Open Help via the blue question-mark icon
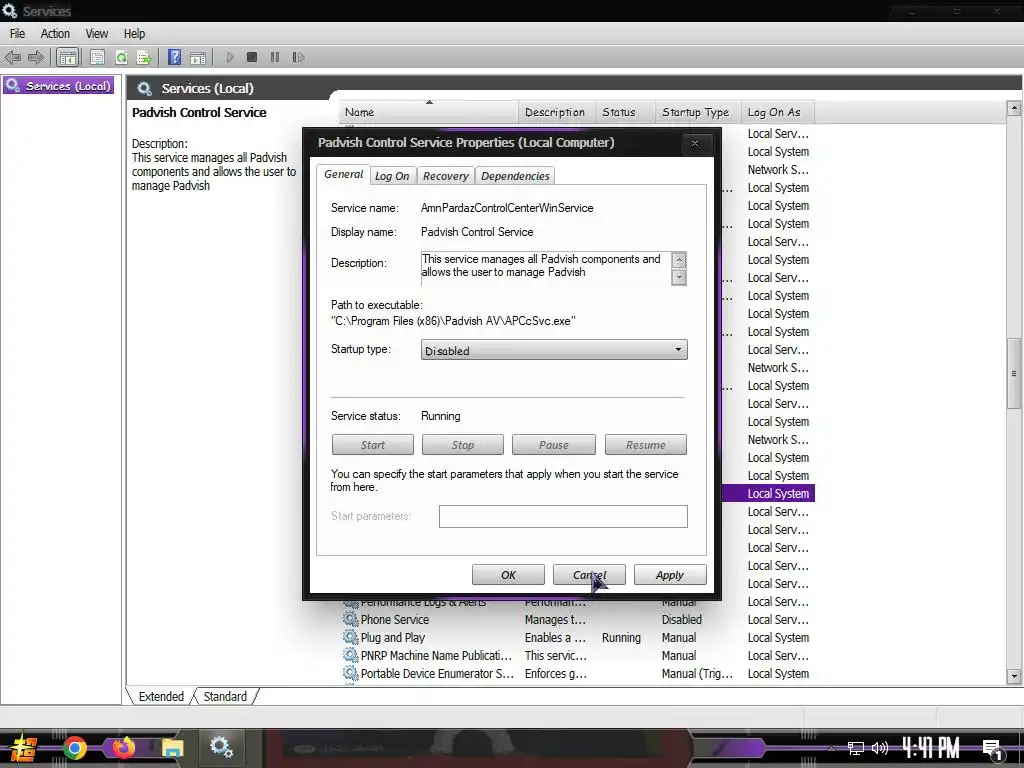The height and width of the screenshot is (768, 1024). coord(174,57)
